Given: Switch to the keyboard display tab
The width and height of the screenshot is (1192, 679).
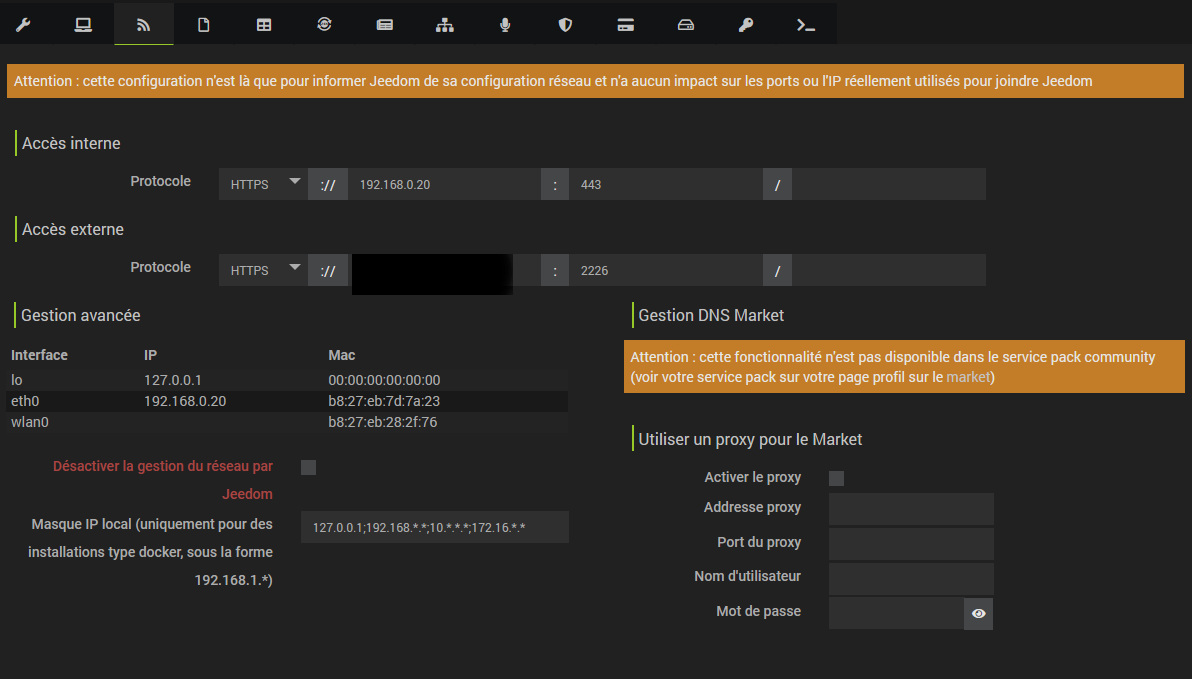Looking at the screenshot, I should (x=384, y=23).
